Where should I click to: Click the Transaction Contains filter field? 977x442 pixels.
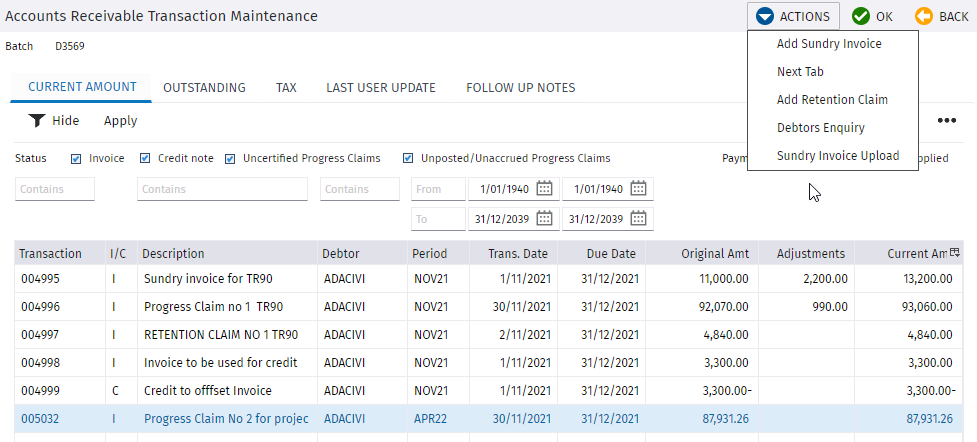coord(55,189)
